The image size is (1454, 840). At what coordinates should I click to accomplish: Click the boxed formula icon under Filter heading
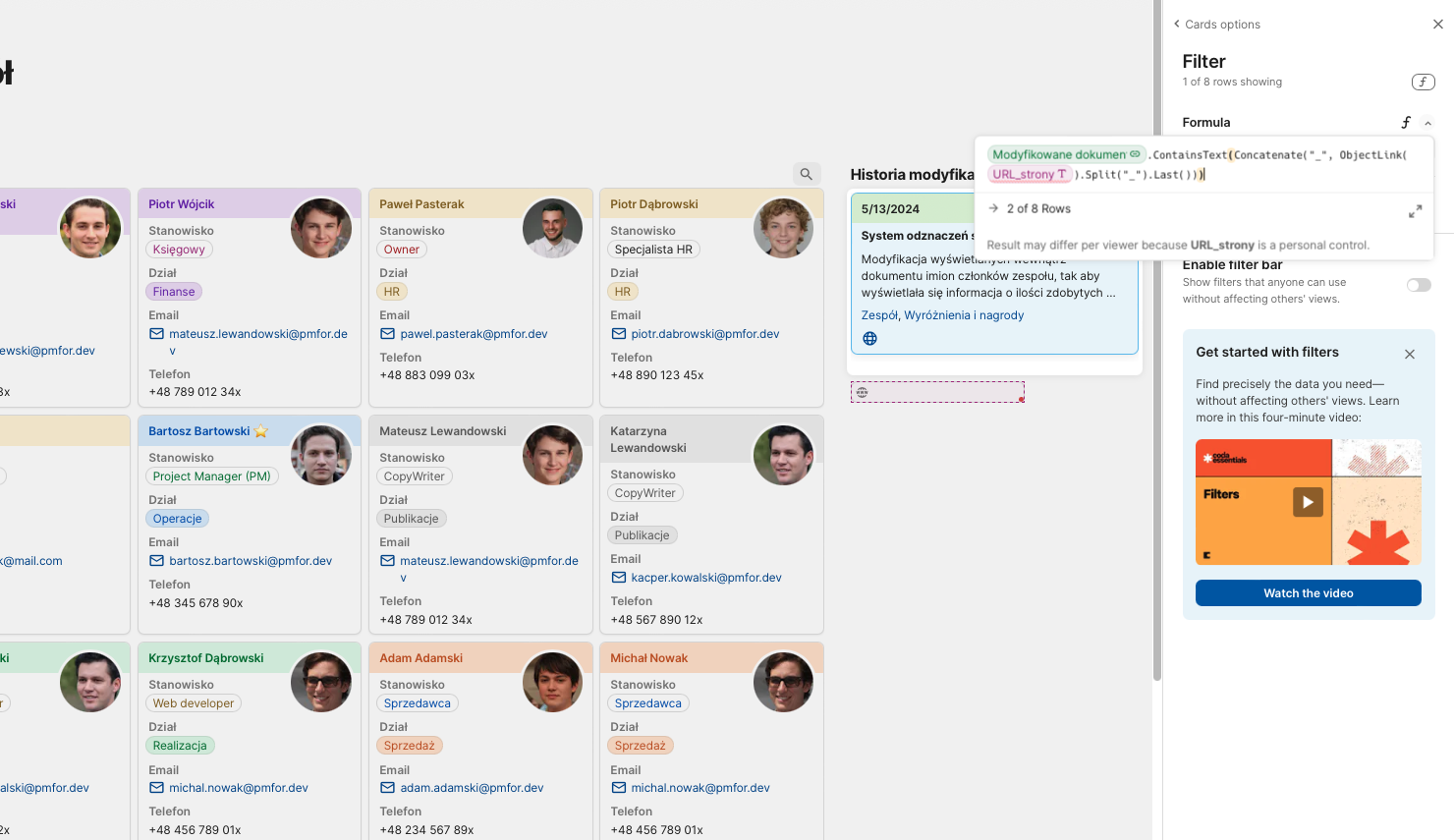click(x=1423, y=83)
